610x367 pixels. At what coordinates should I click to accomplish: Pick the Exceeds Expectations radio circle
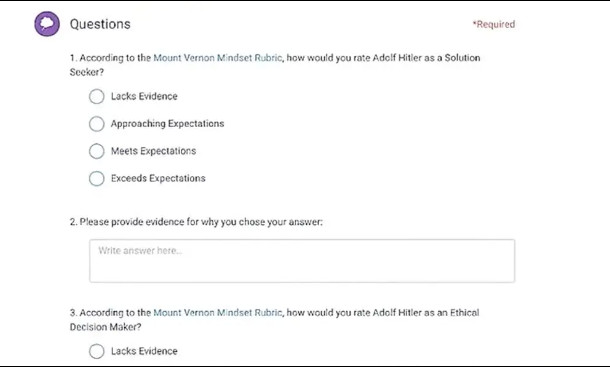[96, 179]
